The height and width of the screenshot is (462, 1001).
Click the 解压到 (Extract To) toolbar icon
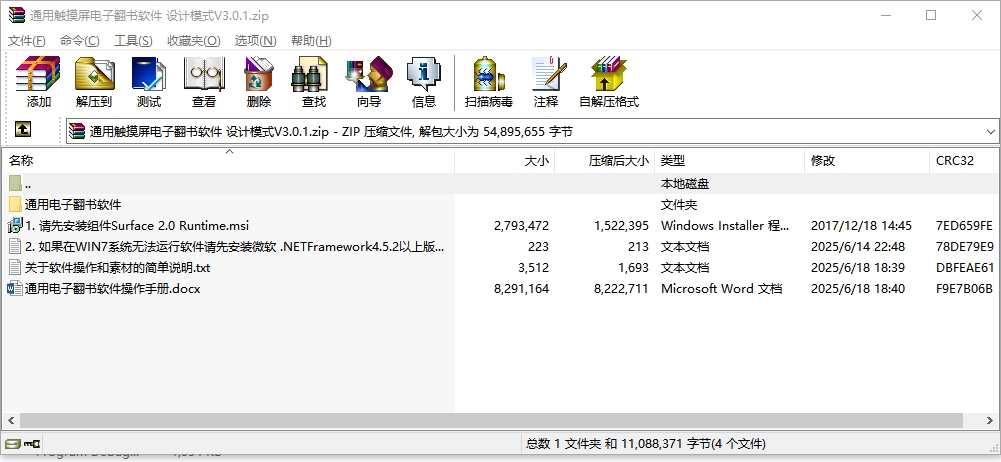94,75
